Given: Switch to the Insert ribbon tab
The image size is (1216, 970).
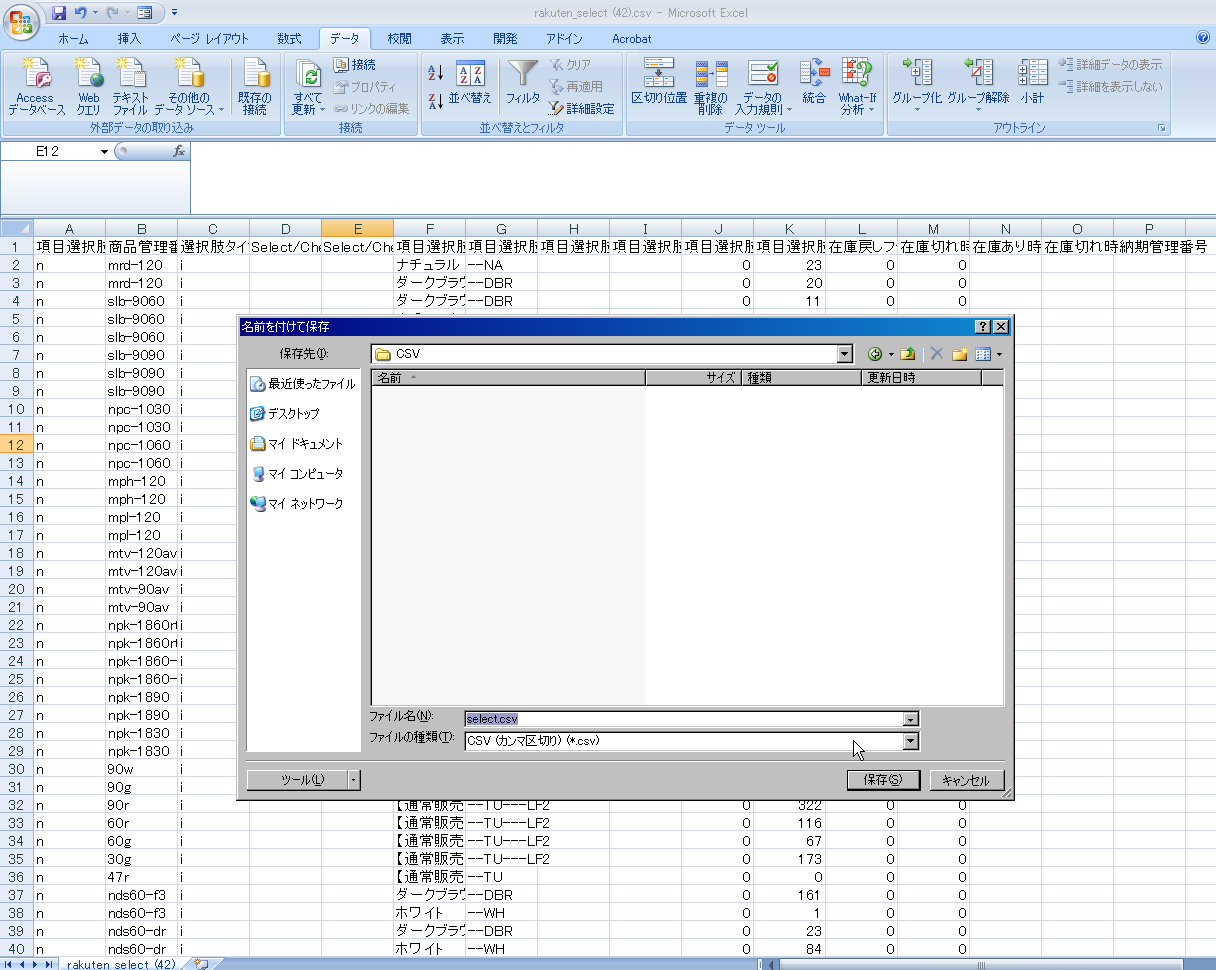Looking at the screenshot, I should pyautogui.click(x=130, y=39).
